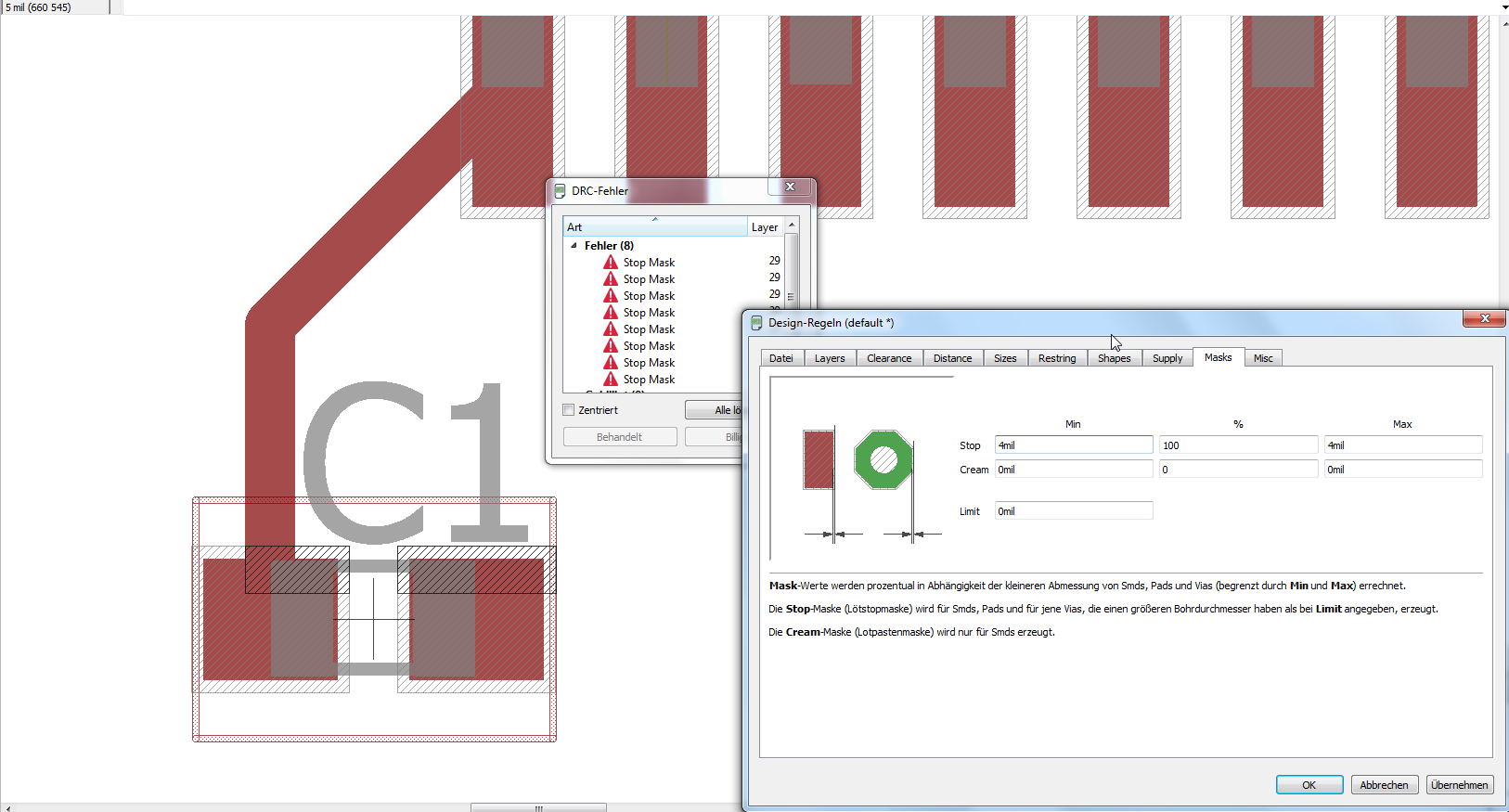Switch to the Layers tab

tap(830, 358)
